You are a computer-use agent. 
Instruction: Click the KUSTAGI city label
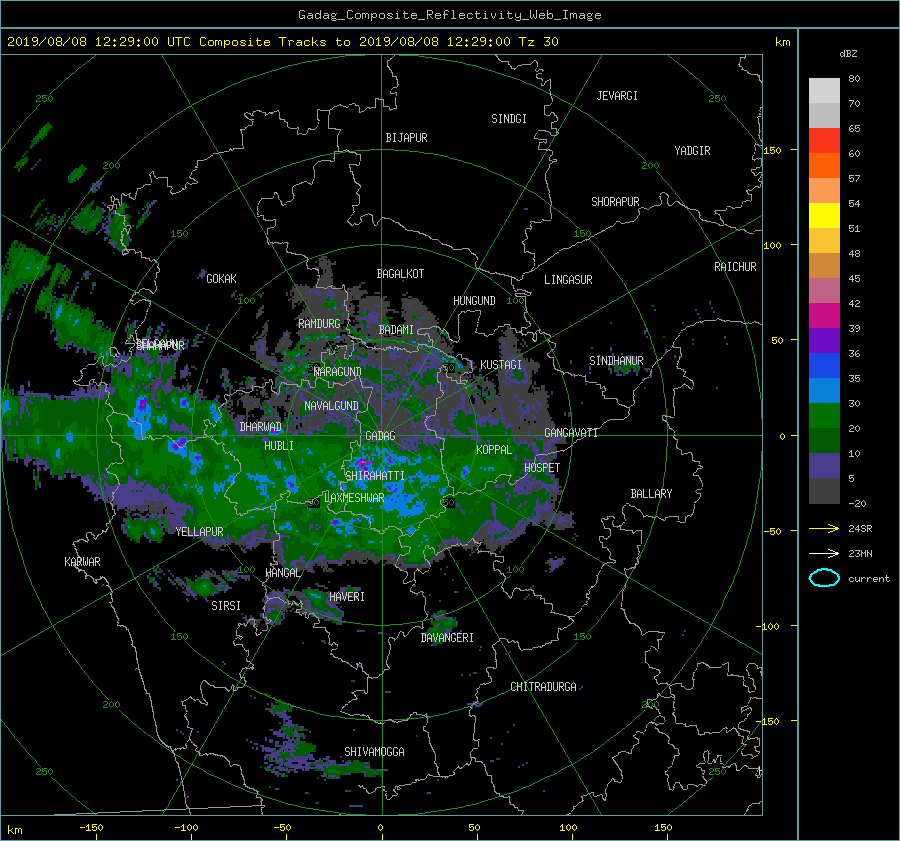(x=501, y=365)
